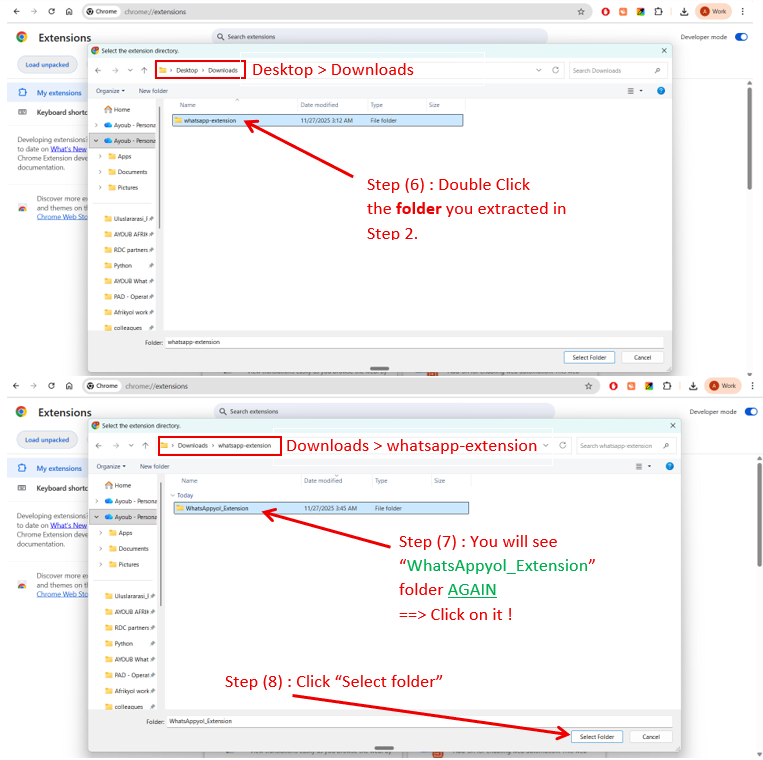Toggle Developer mode switch in bottom window

tap(750, 412)
